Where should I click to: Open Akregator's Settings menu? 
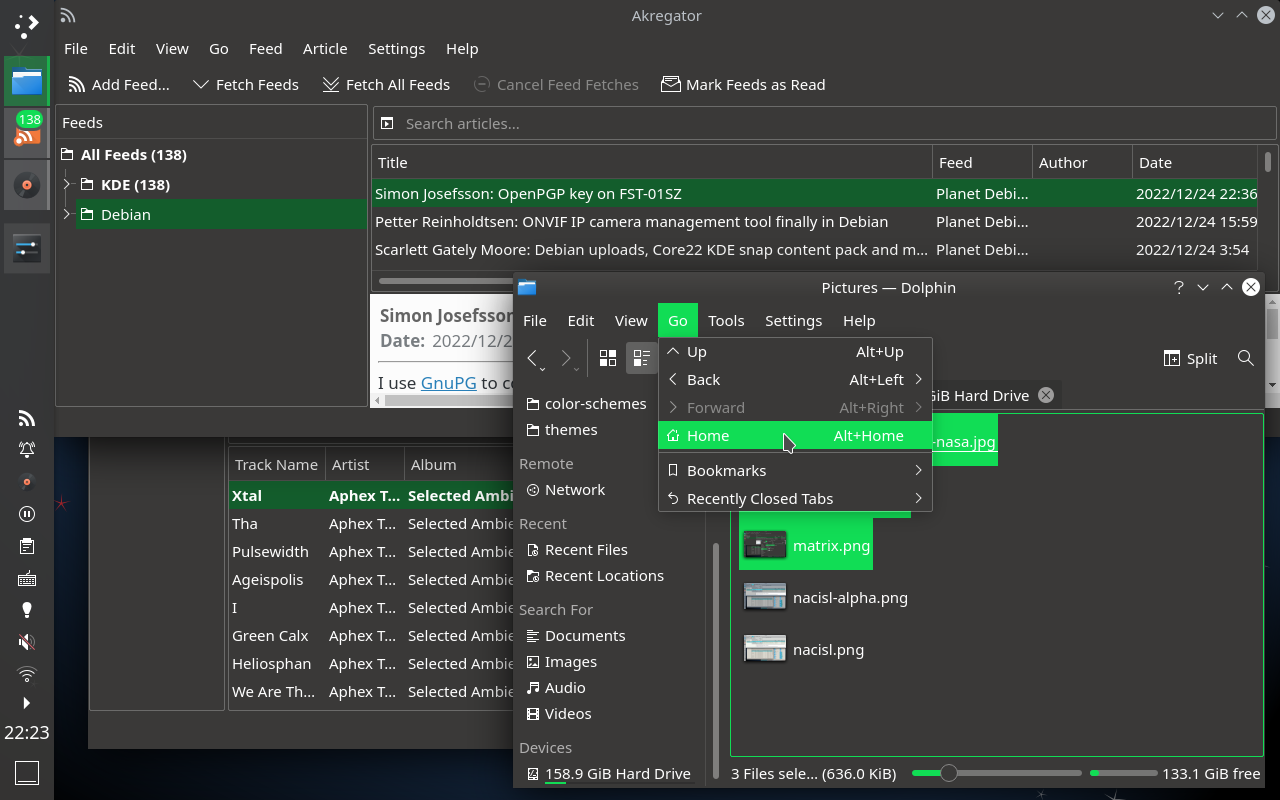click(x=396, y=49)
